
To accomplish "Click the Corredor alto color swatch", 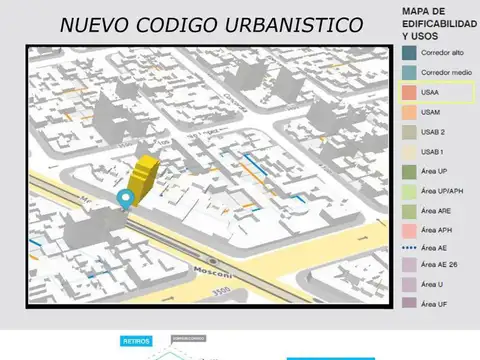I will [x=409, y=53].
